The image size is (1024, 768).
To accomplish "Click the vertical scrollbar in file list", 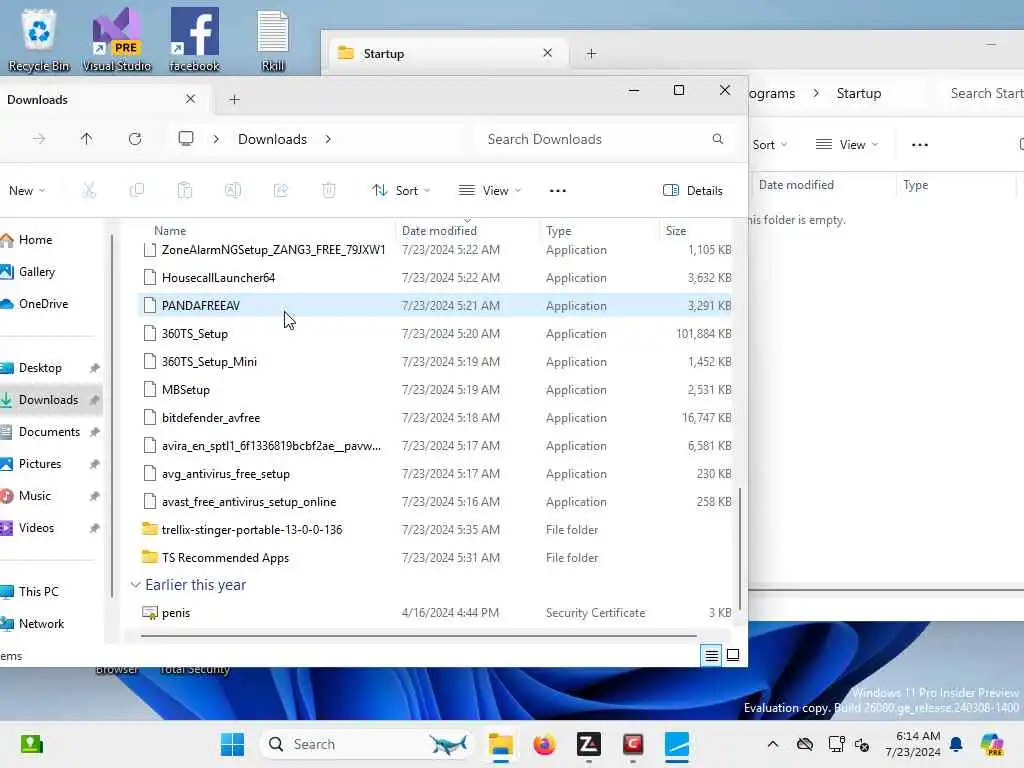I will pyautogui.click(x=739, y=549).
